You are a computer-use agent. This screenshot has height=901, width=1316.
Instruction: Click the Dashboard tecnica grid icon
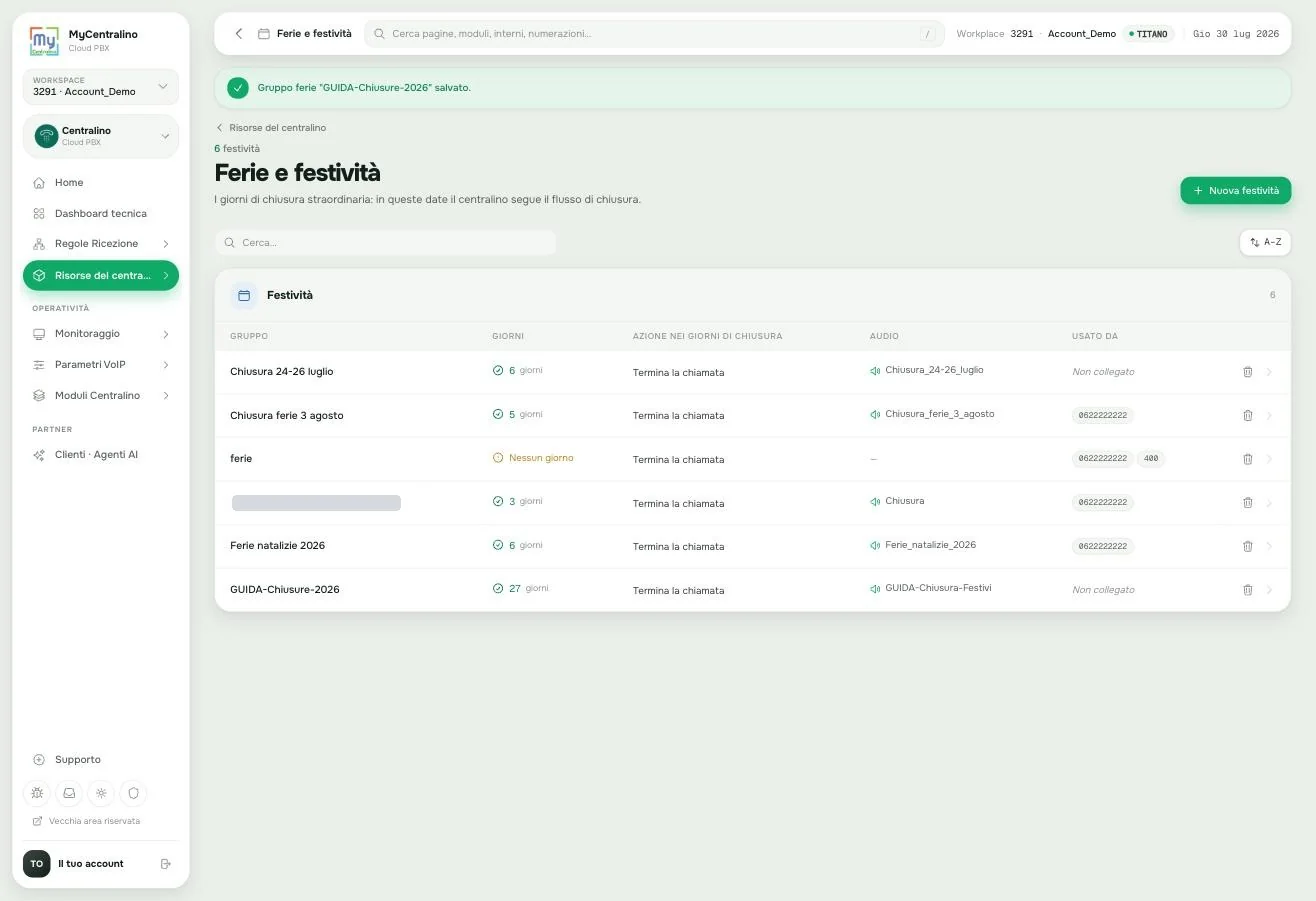[x=39, y=214]
